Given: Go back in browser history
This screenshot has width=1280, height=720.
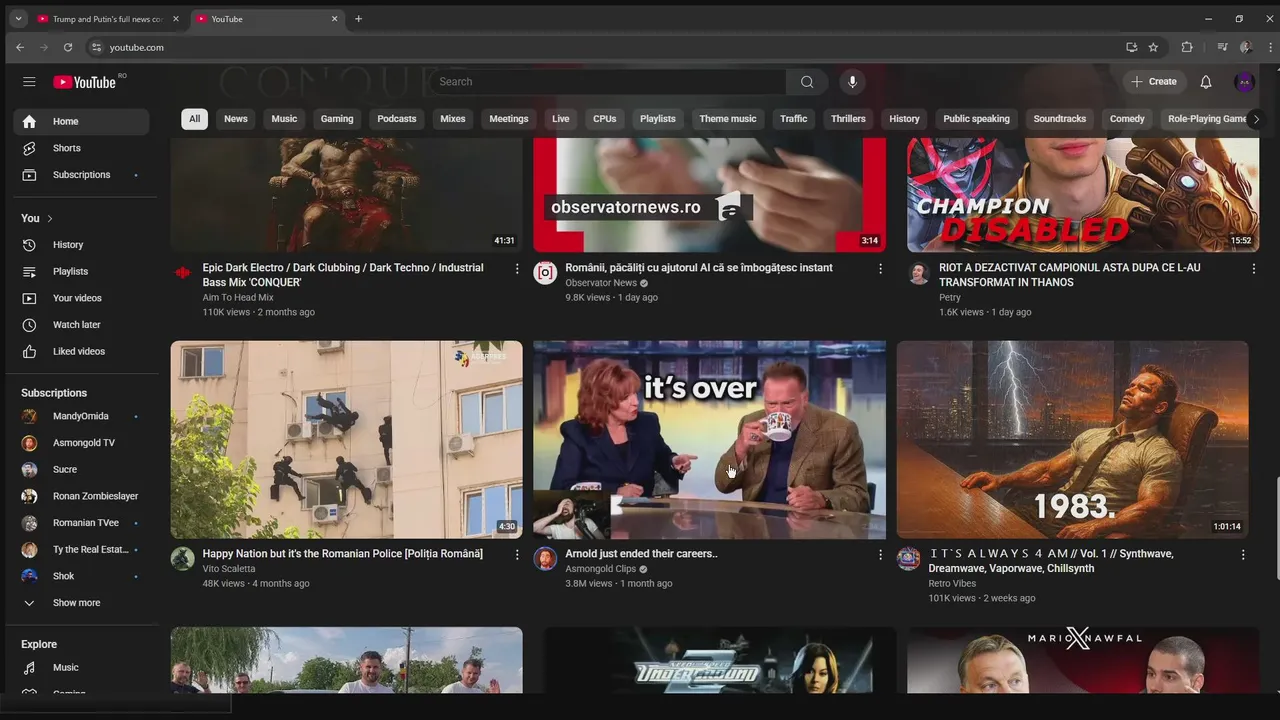Looking at the screenshot, I should [20, 47].
